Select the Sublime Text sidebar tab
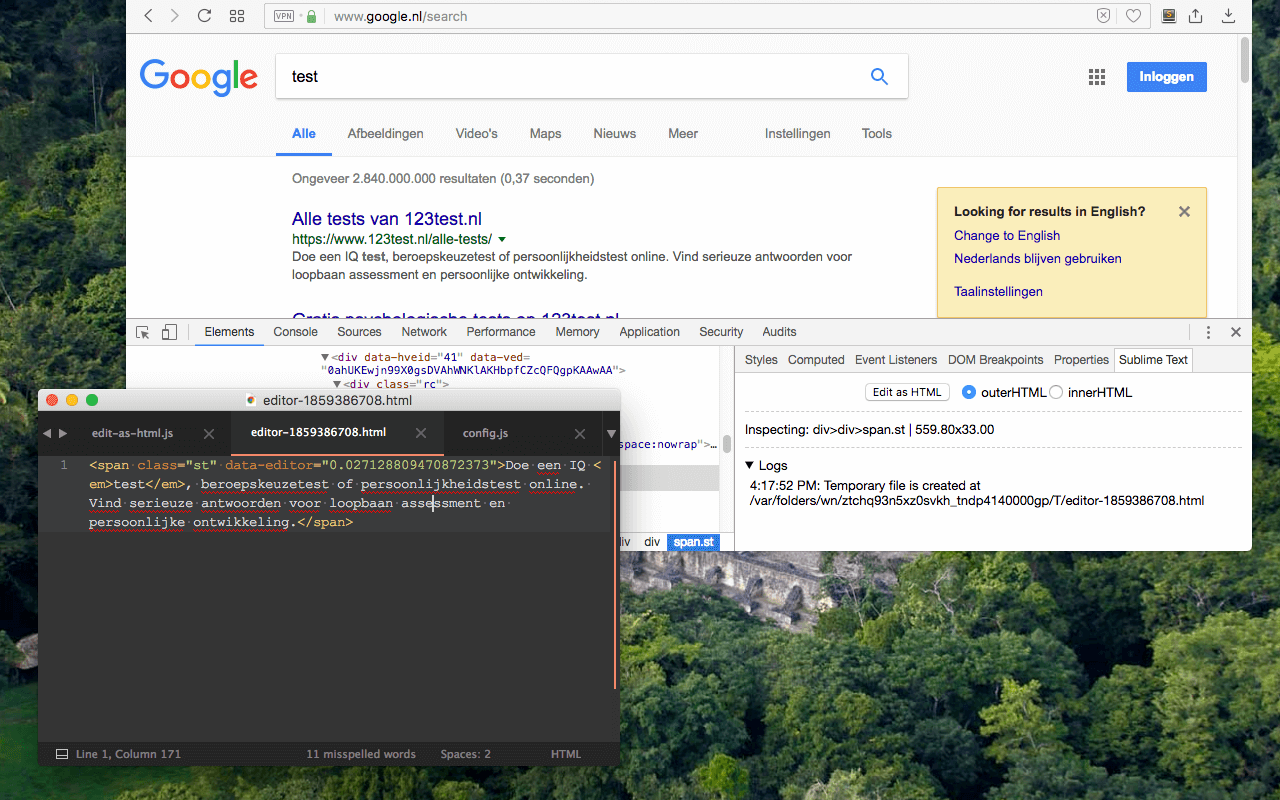The image size is (1280, 800). point(1153,360)
